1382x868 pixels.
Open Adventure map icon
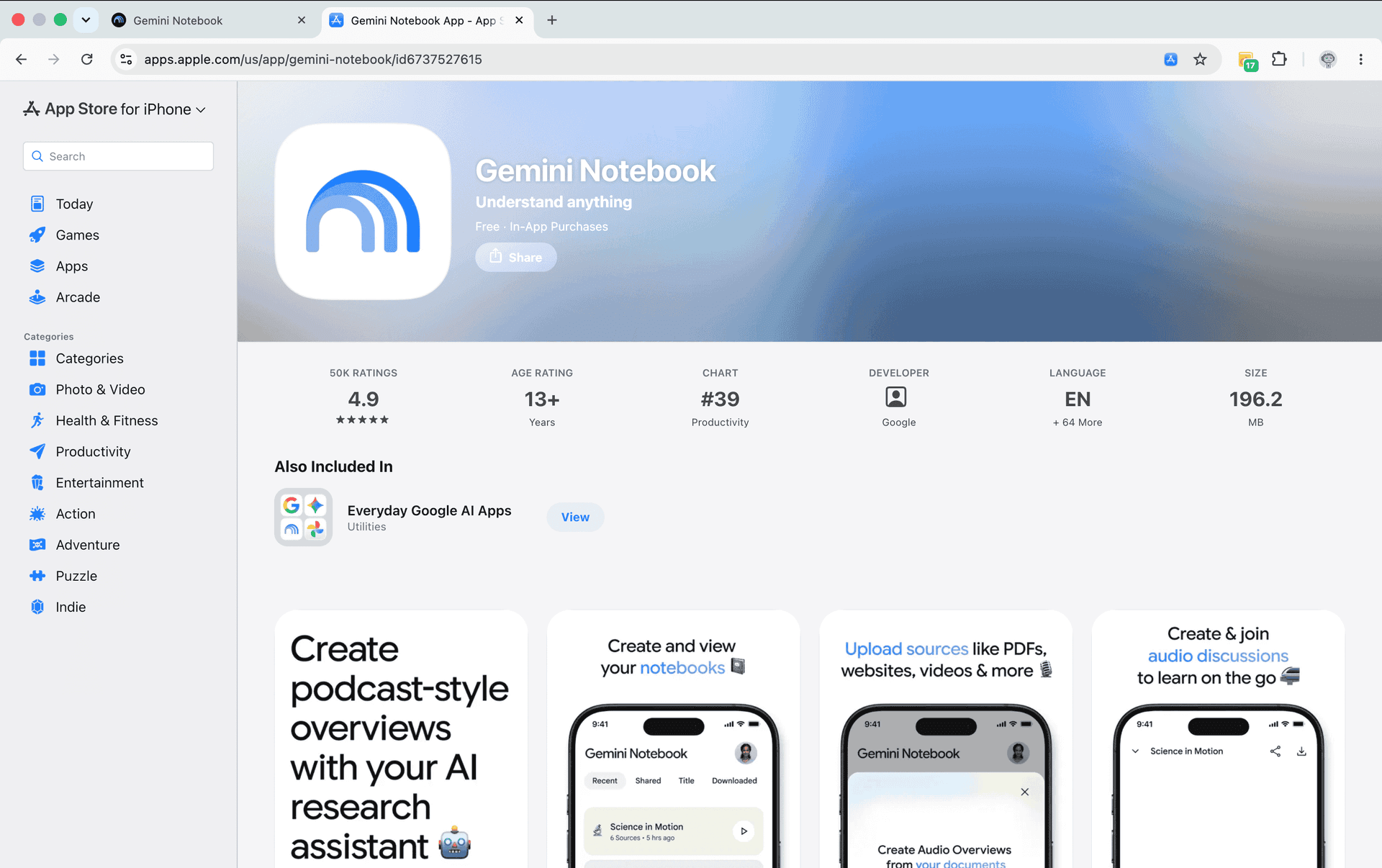37,544
